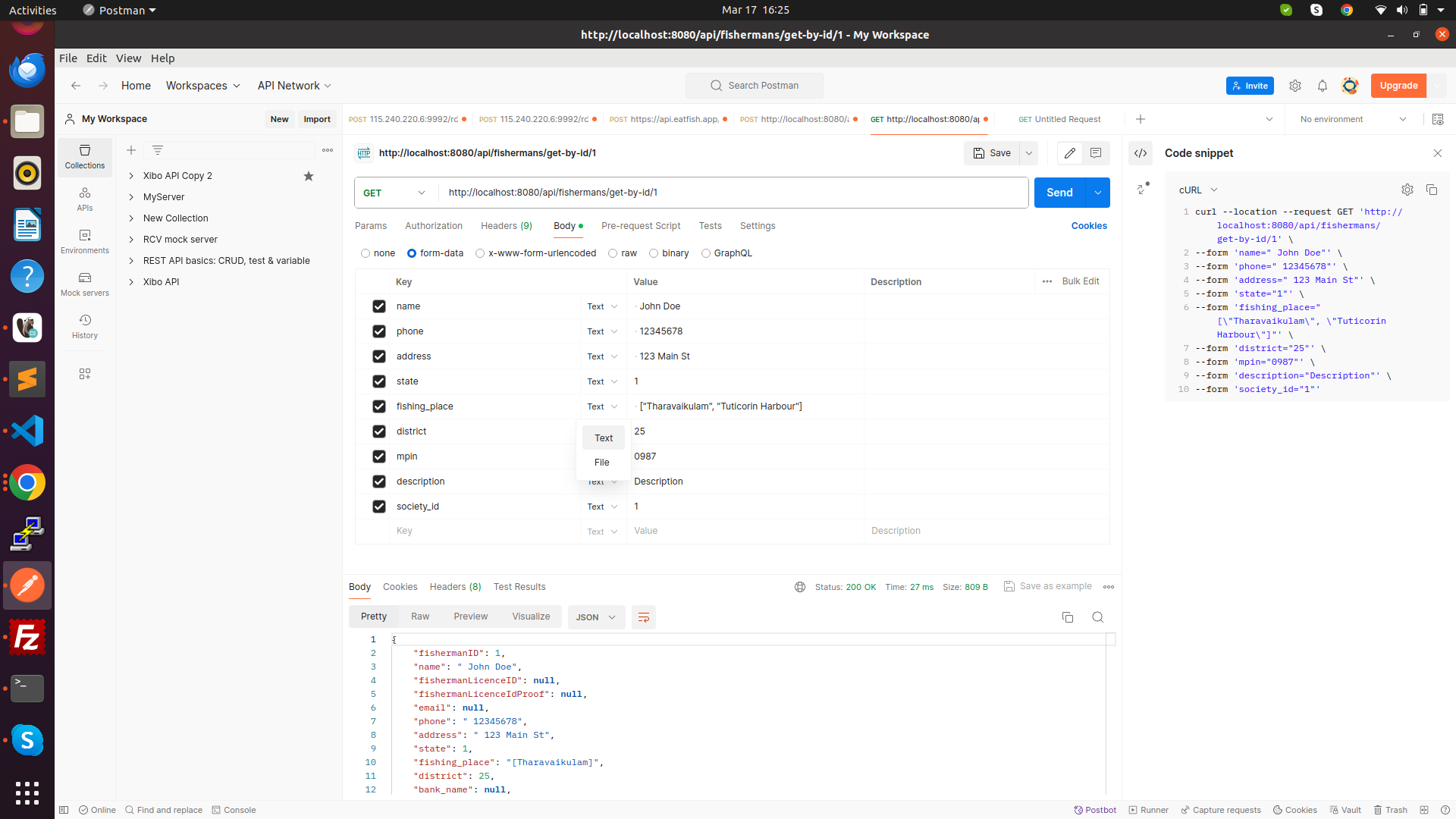Click the blue Send button

(1059, 193)
